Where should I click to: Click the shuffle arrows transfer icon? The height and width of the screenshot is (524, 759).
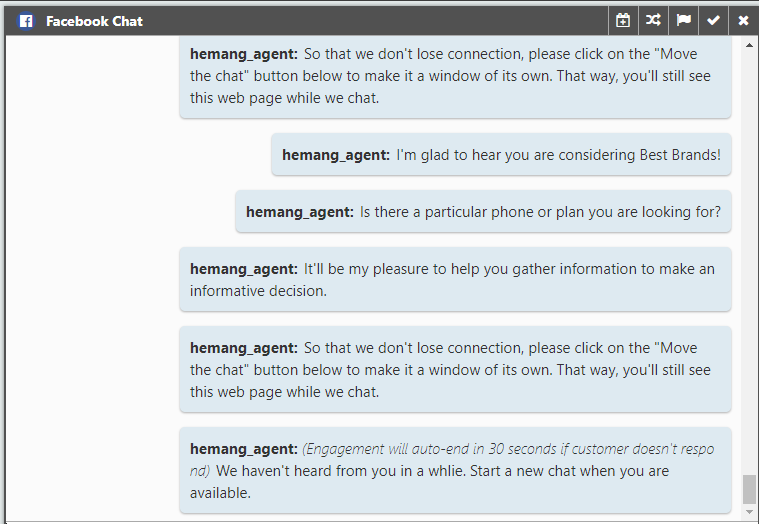tap(653, 20)
